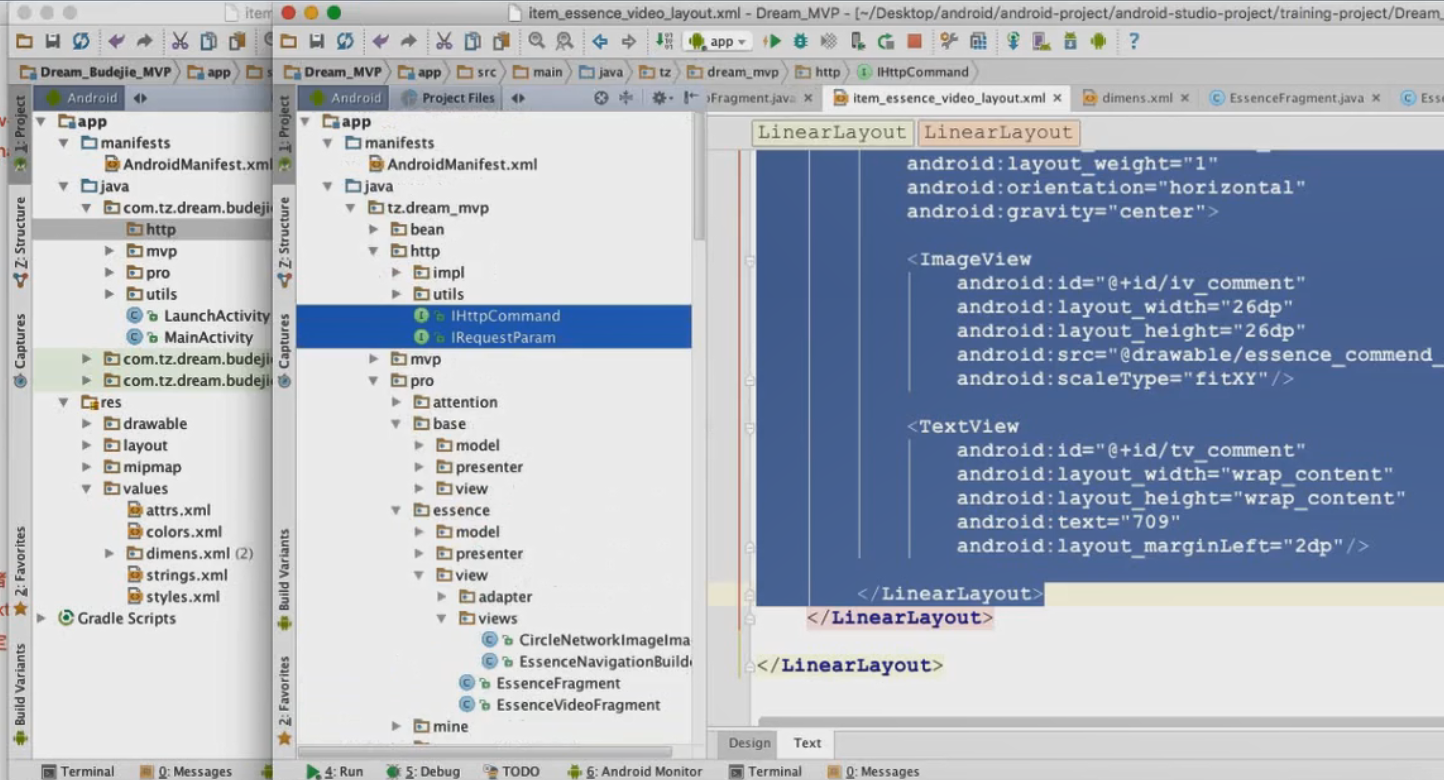The width and height of the screenshot is (1444, 780).
Task: Switch to the Project Files view tab
Action: 449,98
